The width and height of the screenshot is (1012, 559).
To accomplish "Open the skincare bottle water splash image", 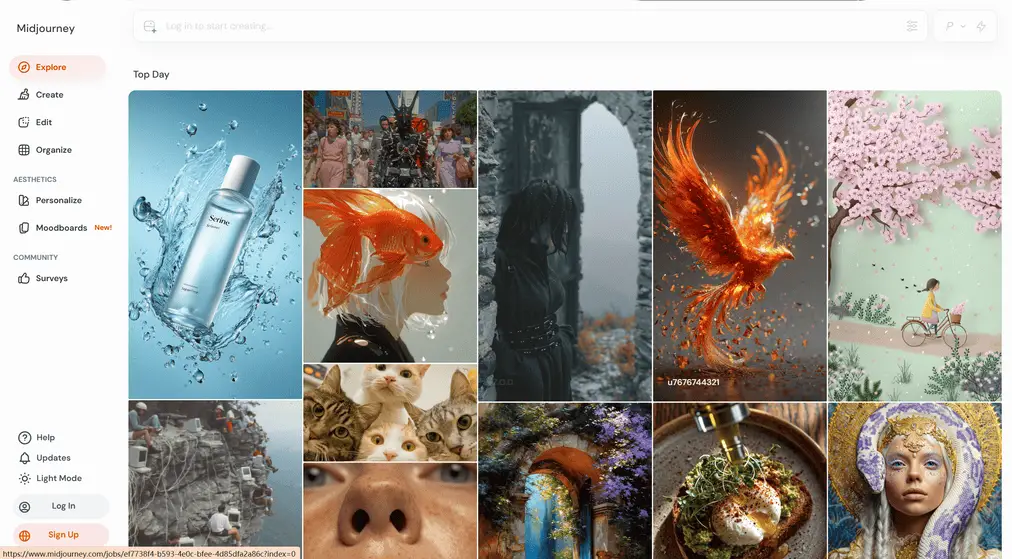I will point(215,245).
